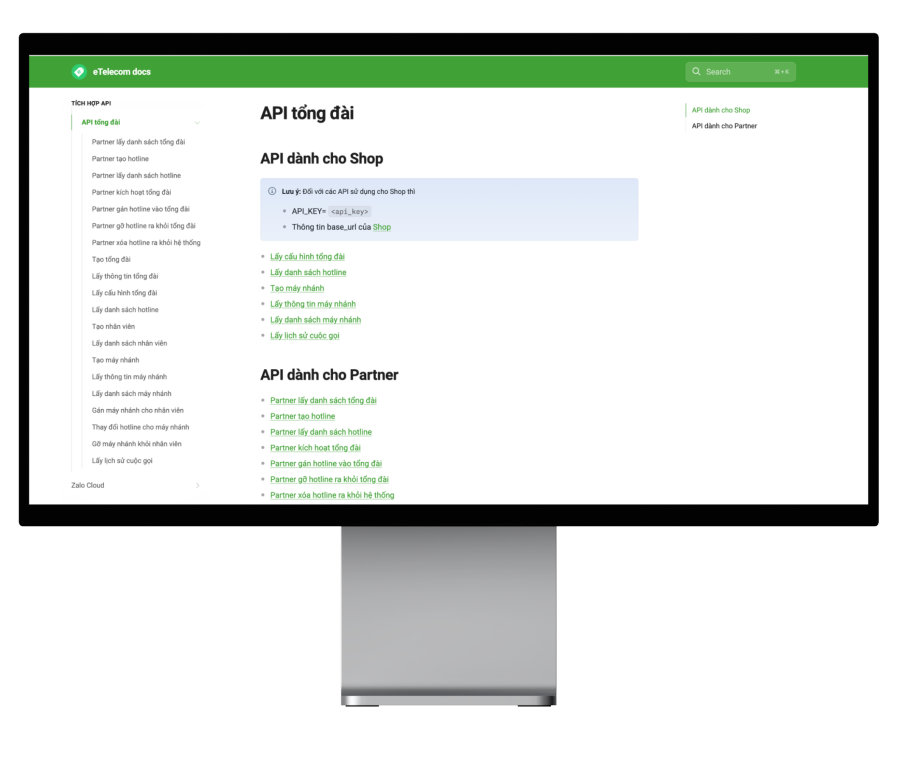Image resolution: width=900 pixels, height=768 pixels.
Task: Select Partner tạo hotline in sidebar
Action: [120, 159]
